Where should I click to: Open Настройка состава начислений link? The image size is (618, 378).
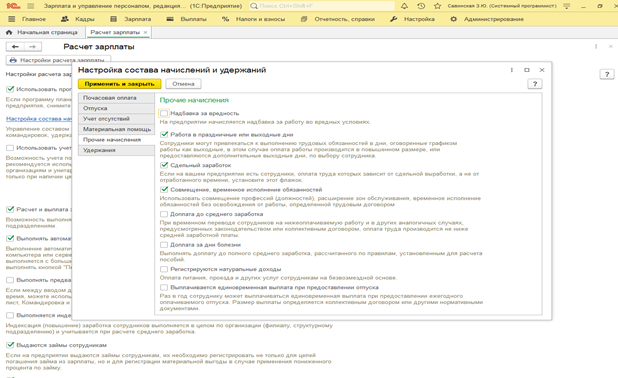(39, 119)
